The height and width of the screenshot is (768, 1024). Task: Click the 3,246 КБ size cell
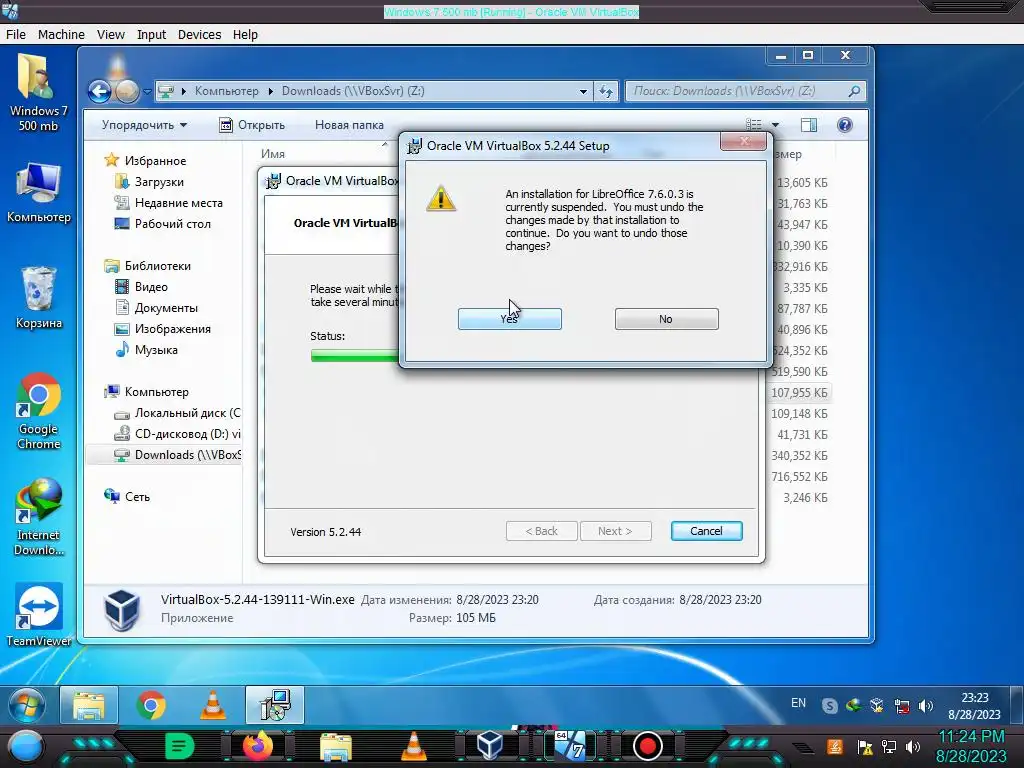(x=805, y=498)
